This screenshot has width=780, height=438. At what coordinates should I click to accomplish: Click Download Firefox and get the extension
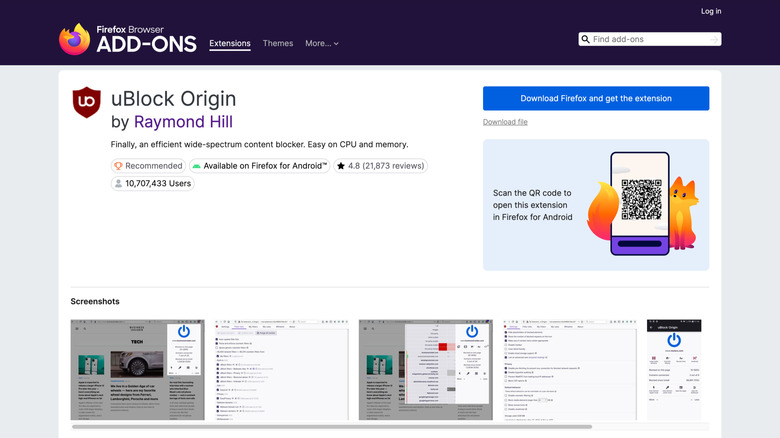click(x=596, y=98)
